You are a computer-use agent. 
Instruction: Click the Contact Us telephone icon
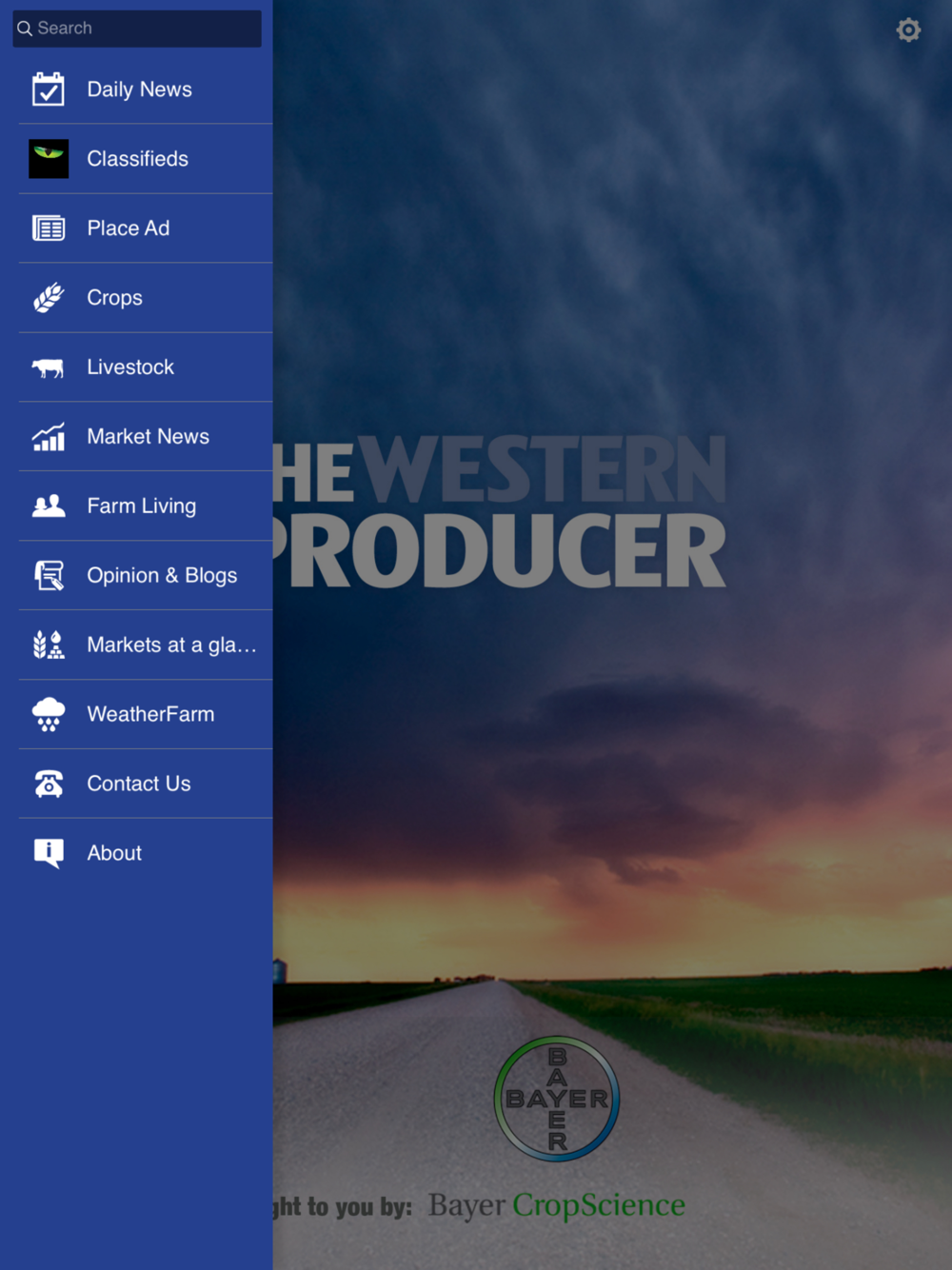[x=49, y=784]
